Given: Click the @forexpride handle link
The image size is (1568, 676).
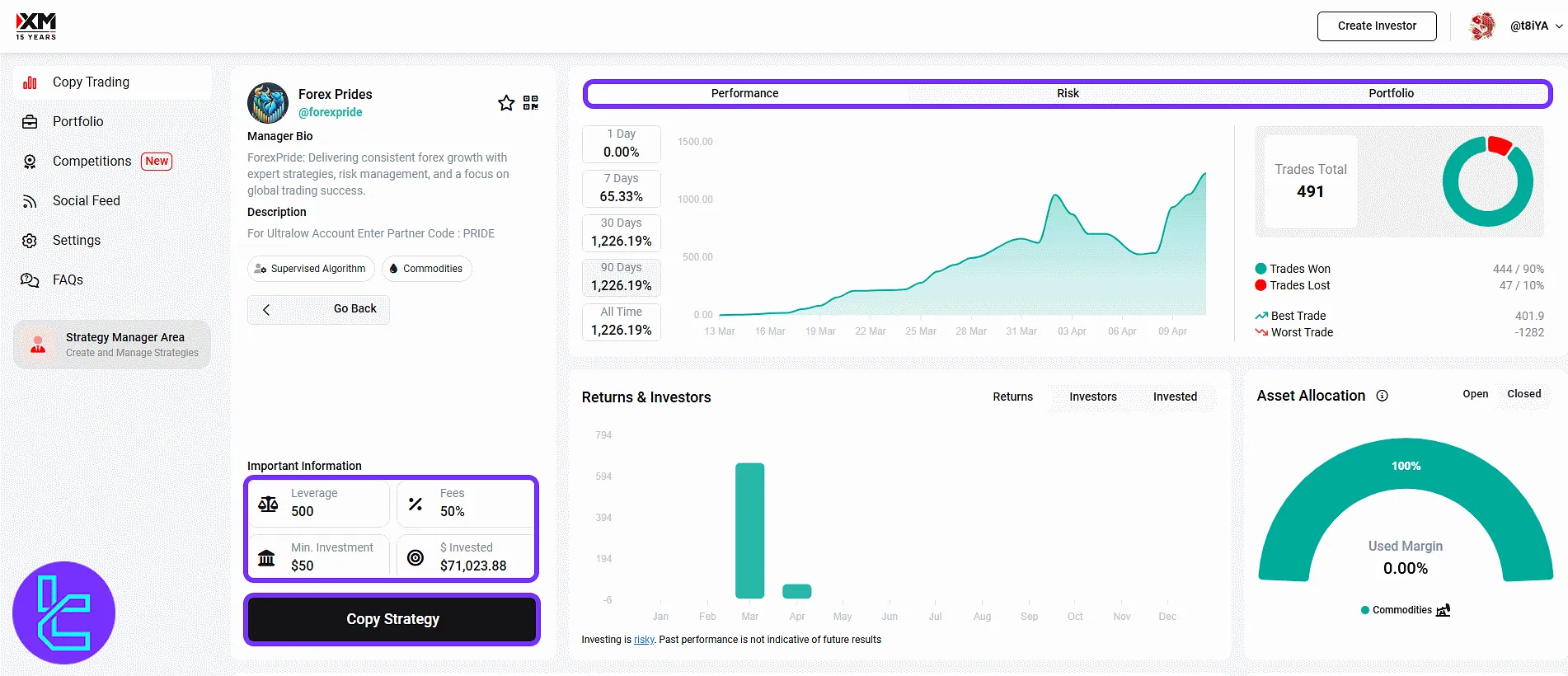Looking at the screenshot, I should click(331, 112).
